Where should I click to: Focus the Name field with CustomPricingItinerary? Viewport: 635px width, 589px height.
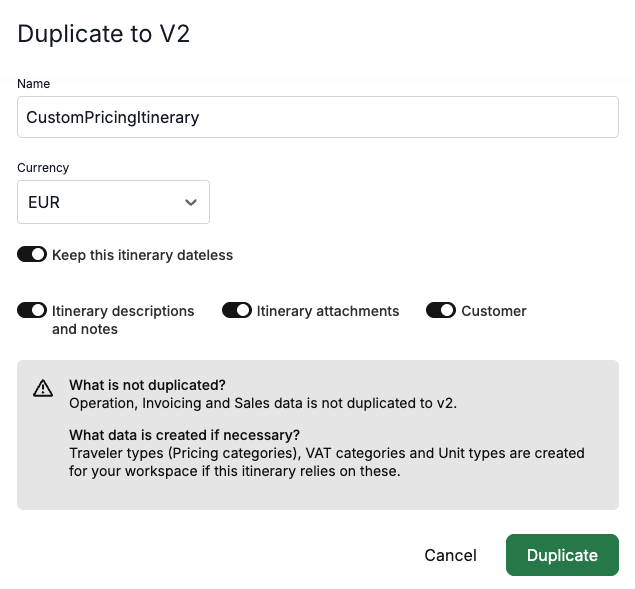click(x=318, y=117)
